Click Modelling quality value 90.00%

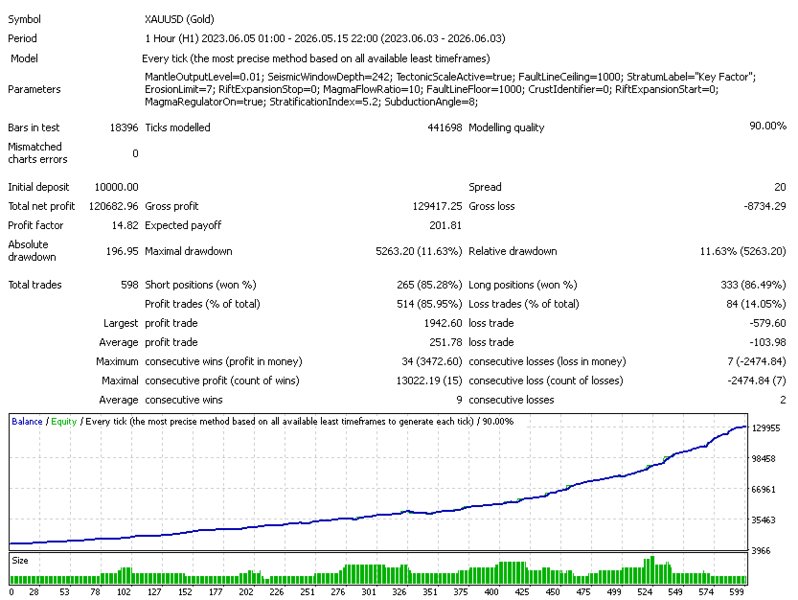coord(767,126)
